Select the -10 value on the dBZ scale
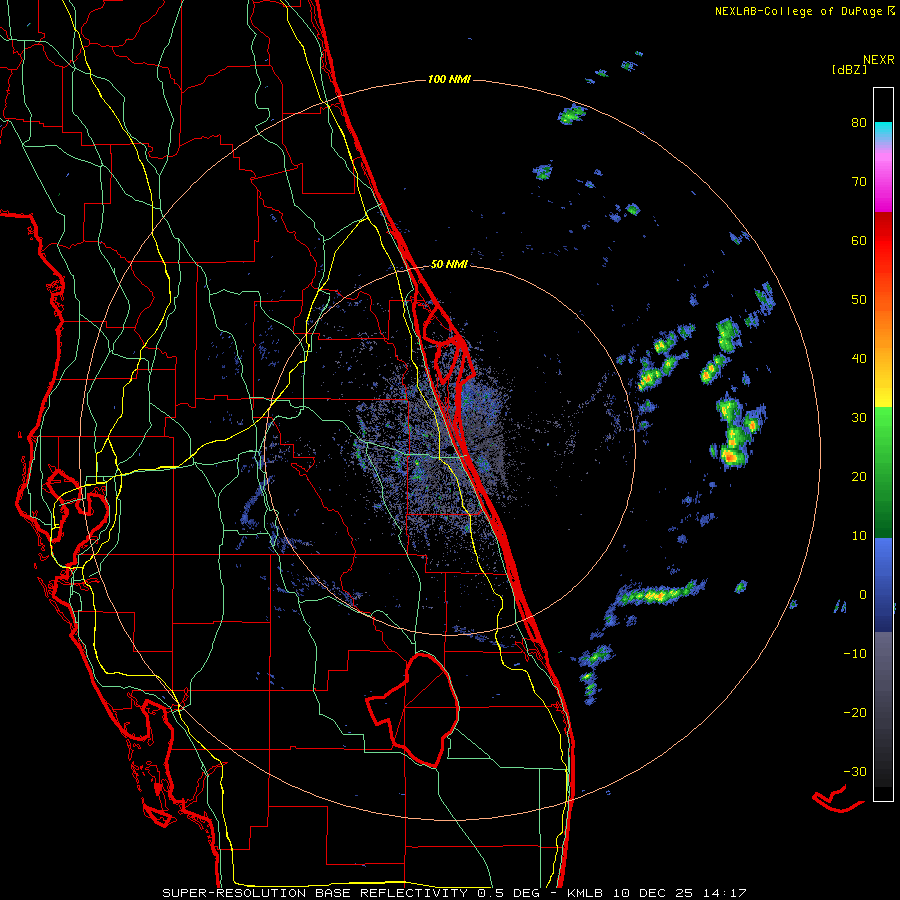The height and width of the screenshot is (900, 900). pyautogui.click(x=855, y=654)
